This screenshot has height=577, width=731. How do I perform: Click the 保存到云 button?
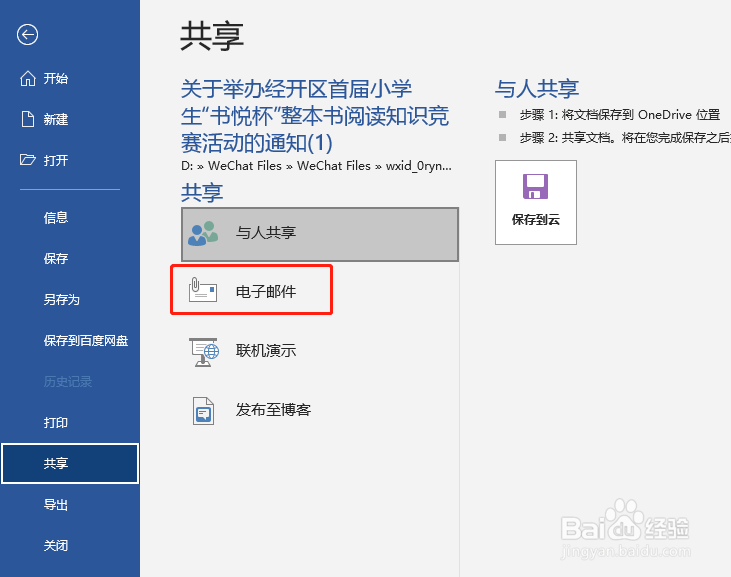tap(536, 202)
